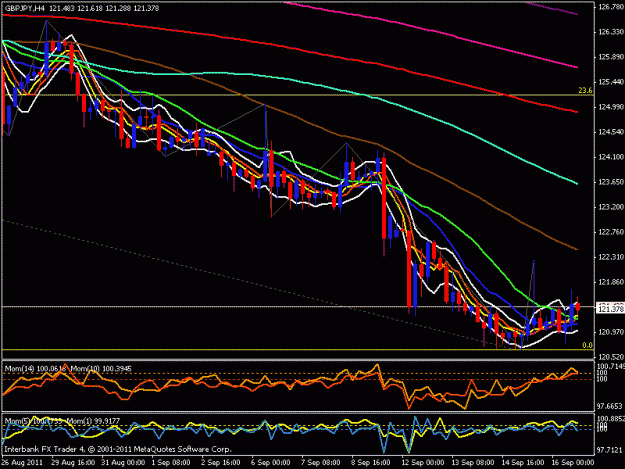The image size is (625, 469).
Task: Select the 126.780 price axis label
Action: click(x=610, y=6)
